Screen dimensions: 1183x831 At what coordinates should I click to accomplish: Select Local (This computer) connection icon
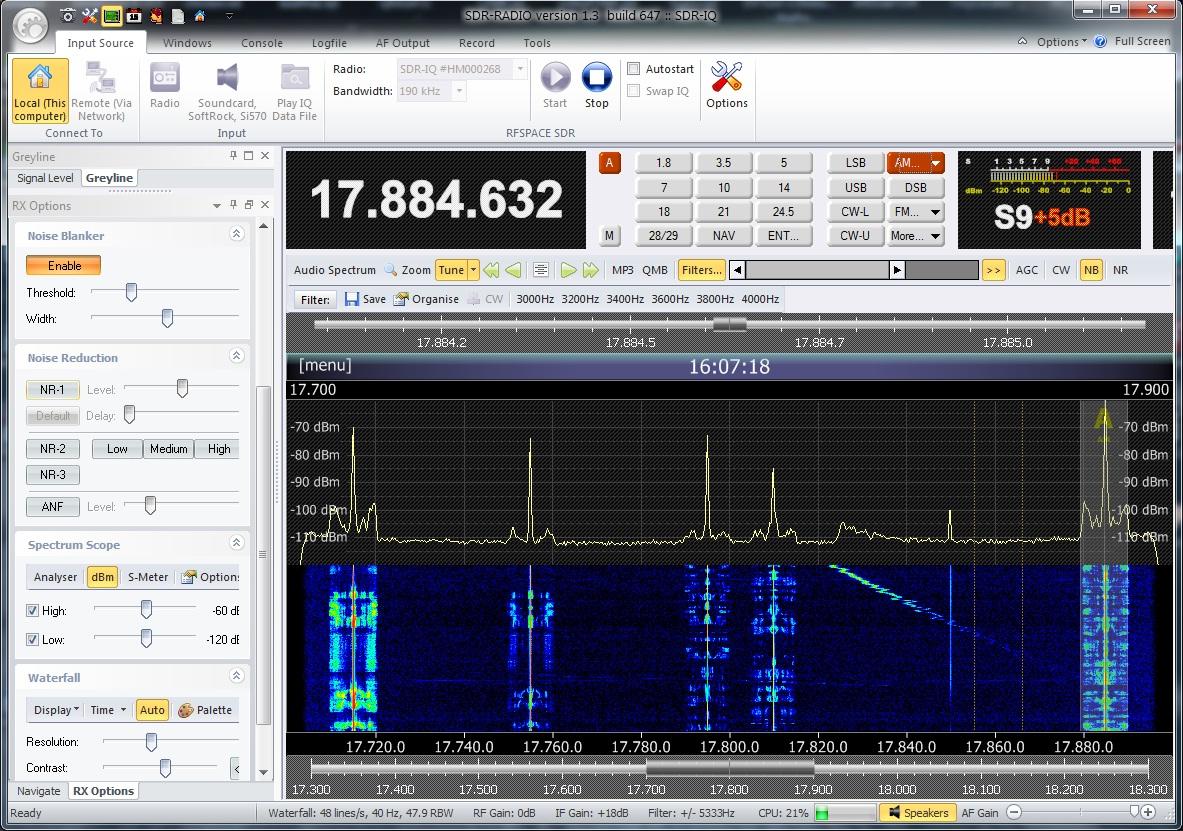pyautogui.click(x=40, y=78)
